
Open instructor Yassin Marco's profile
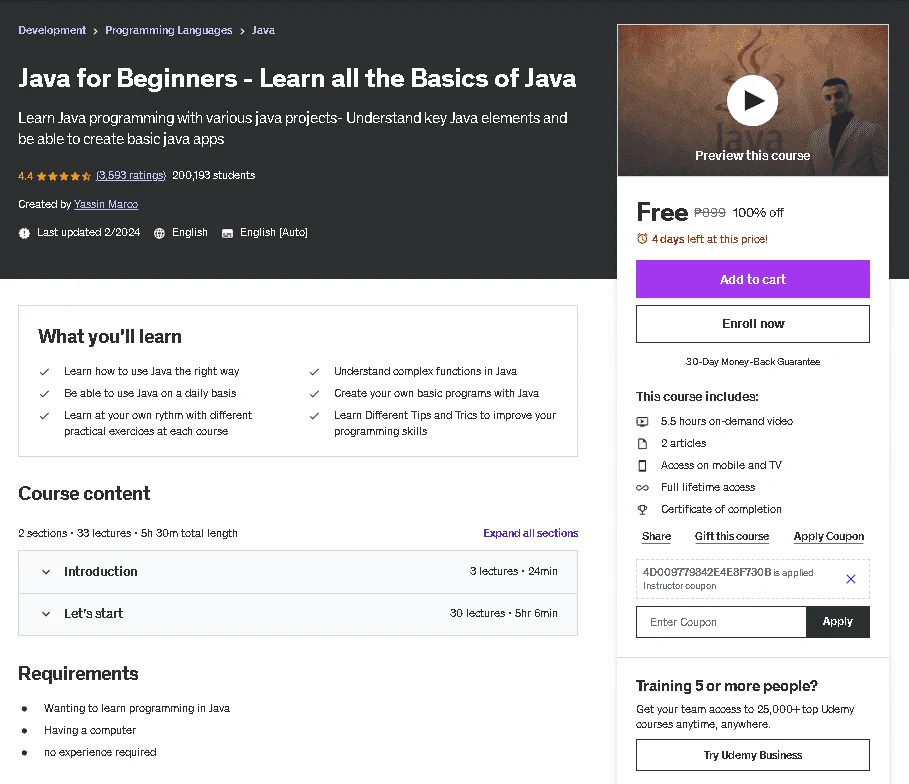pos(106,204)
